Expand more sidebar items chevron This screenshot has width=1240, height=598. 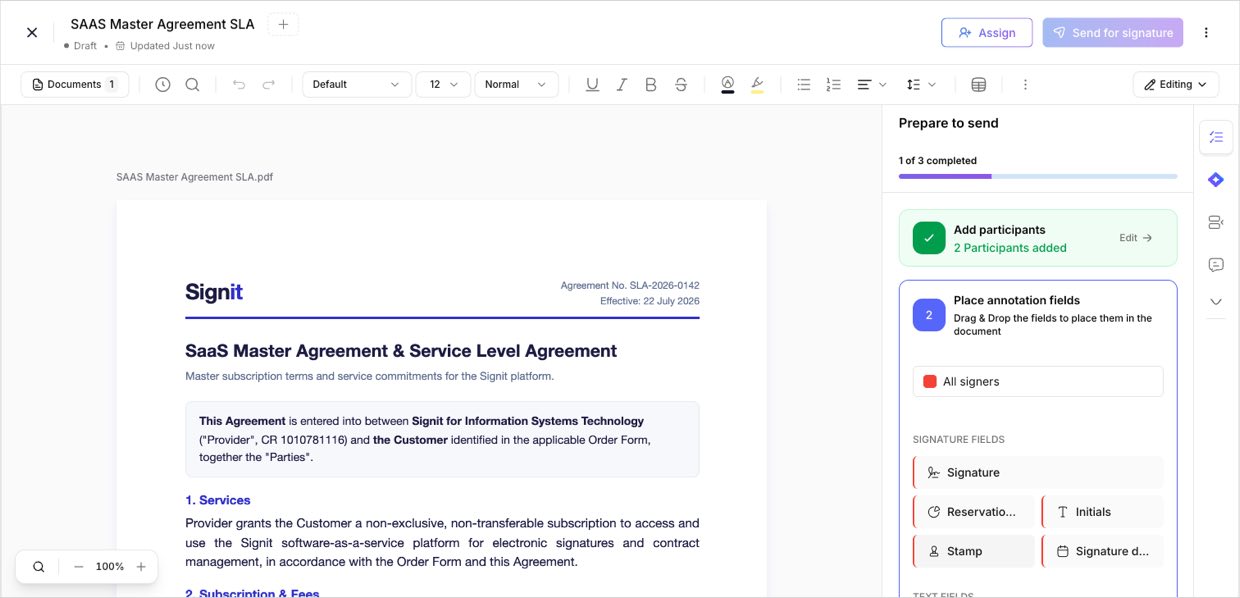coord(1216,301)
